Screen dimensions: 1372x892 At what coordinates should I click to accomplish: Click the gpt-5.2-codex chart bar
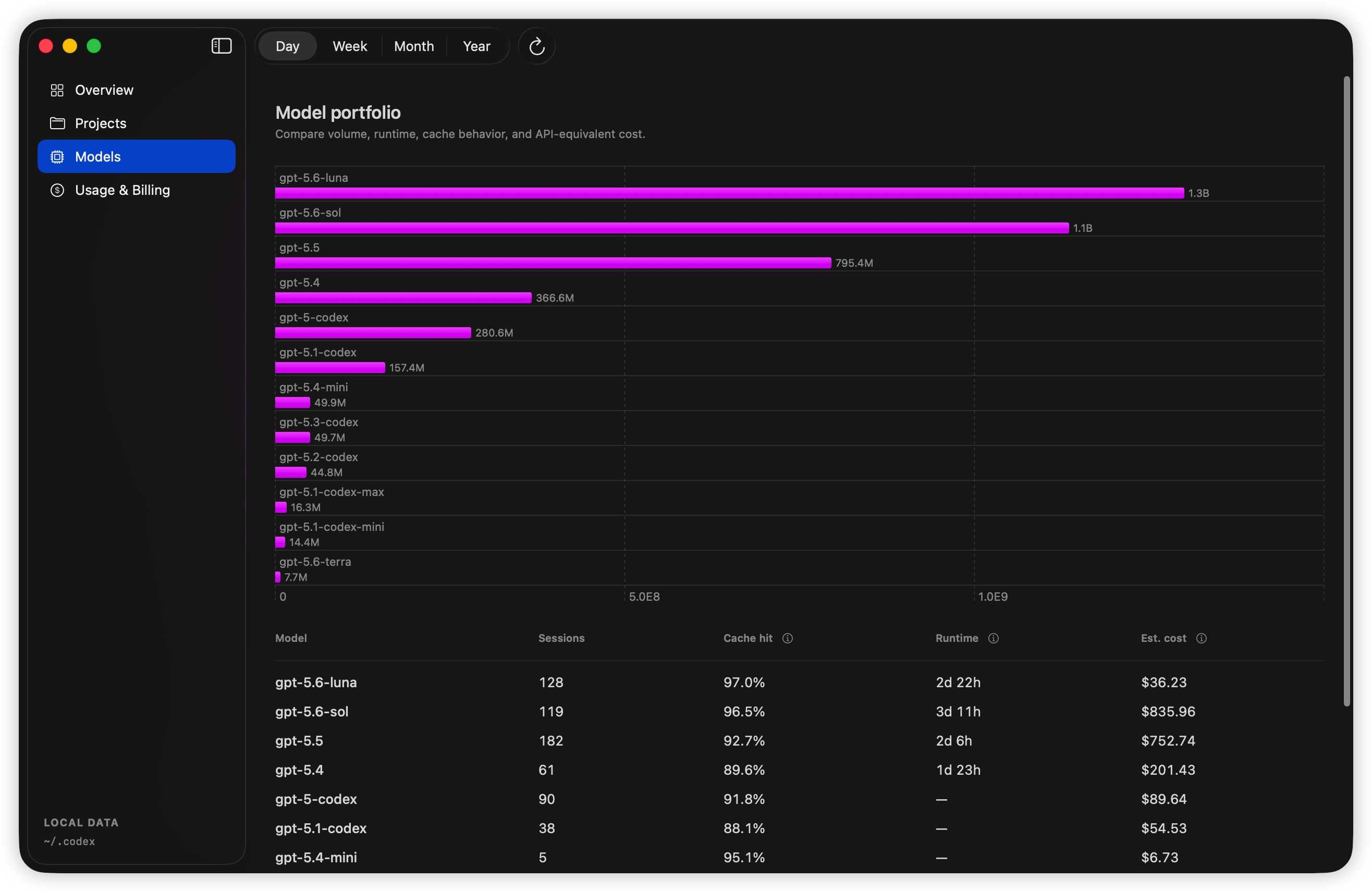[x=290, y=473]
